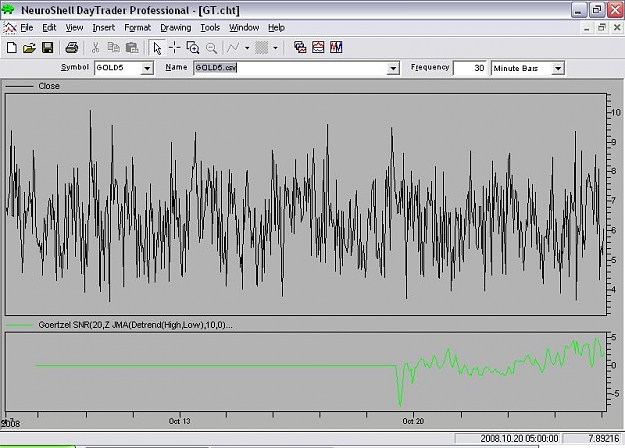Screen dimensions: 625x448
Task: Expand the Symbol GOLD5 dropdown
Action: [147, 68]
